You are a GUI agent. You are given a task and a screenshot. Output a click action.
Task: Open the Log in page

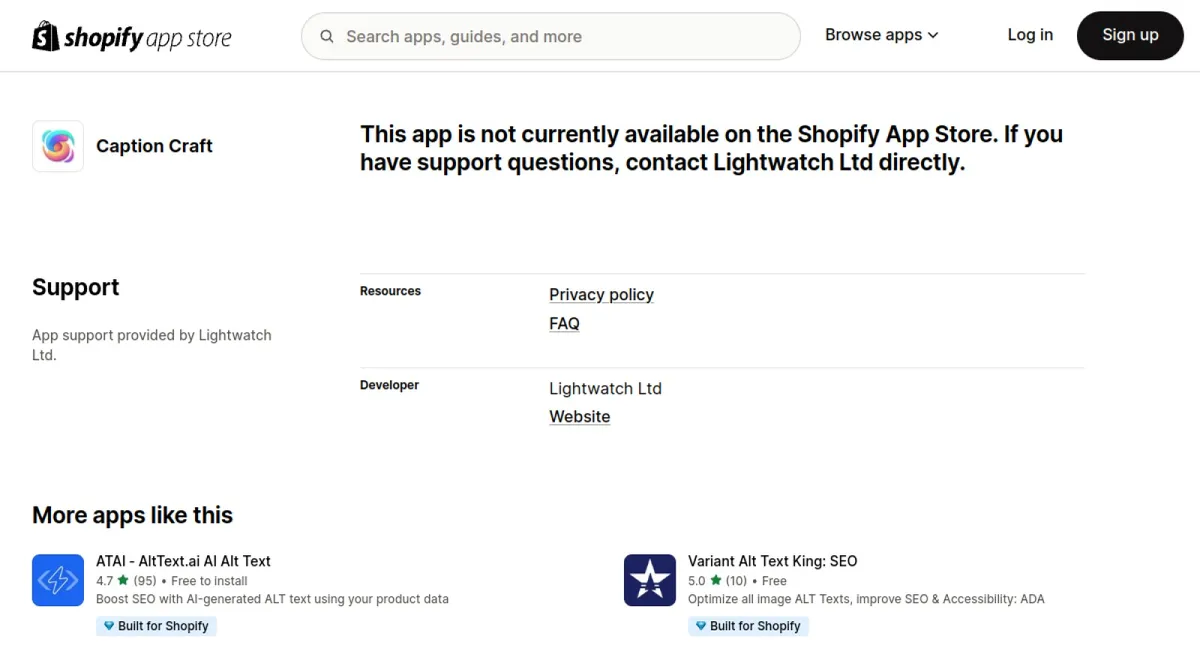1030,35
